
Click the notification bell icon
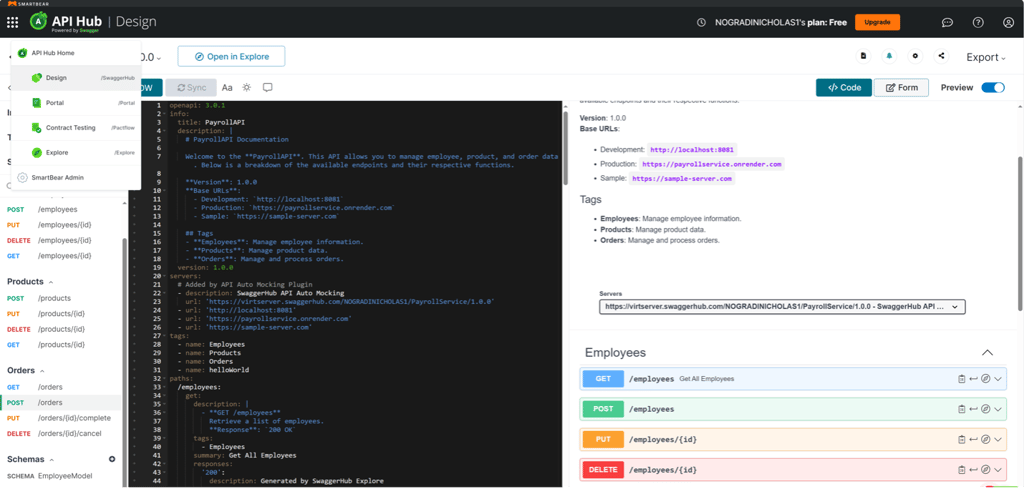(889, 56)
